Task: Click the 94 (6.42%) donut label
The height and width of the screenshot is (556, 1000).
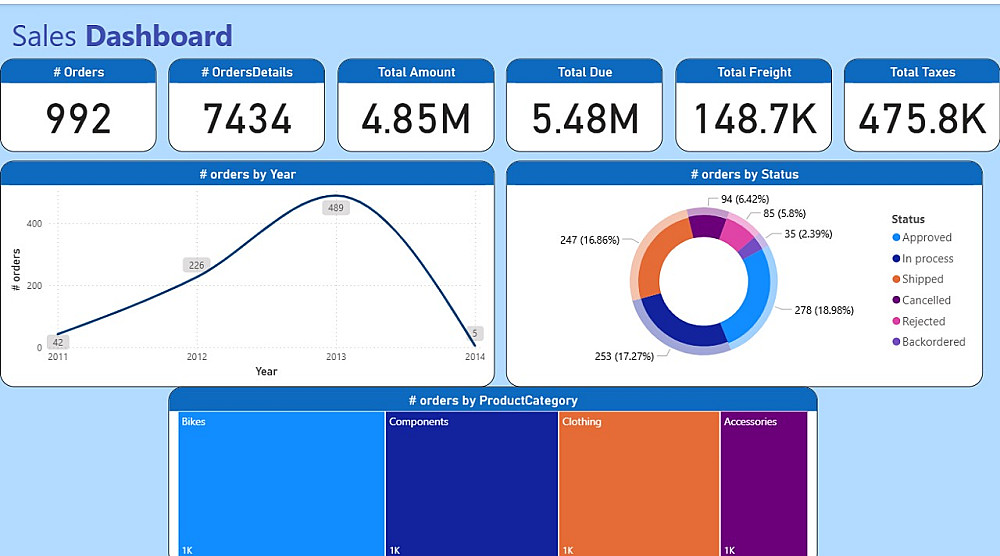Action: click(x=745, y=200)
